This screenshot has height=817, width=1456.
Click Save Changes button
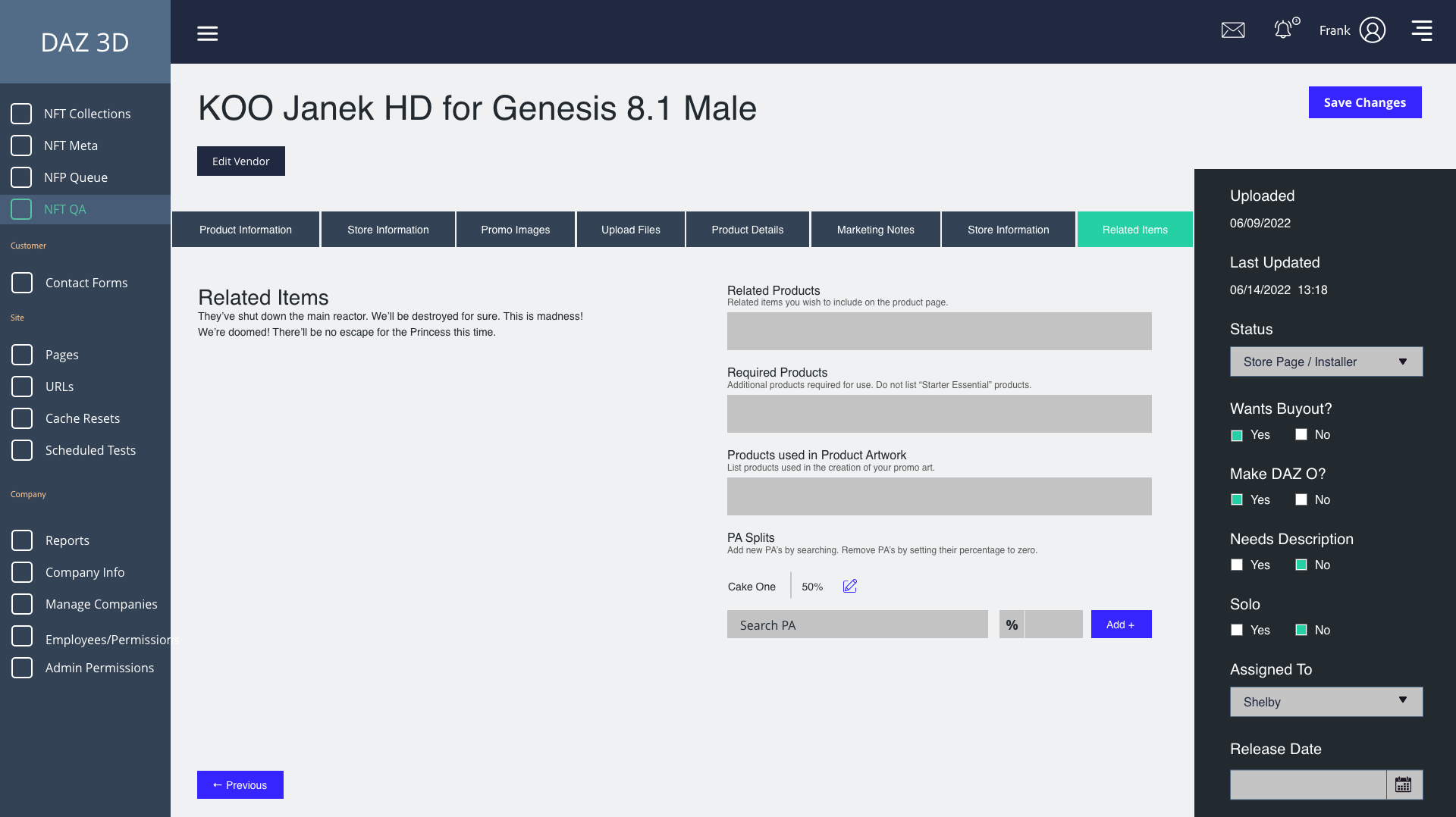pyautogui.click(x=1365, y=102)
